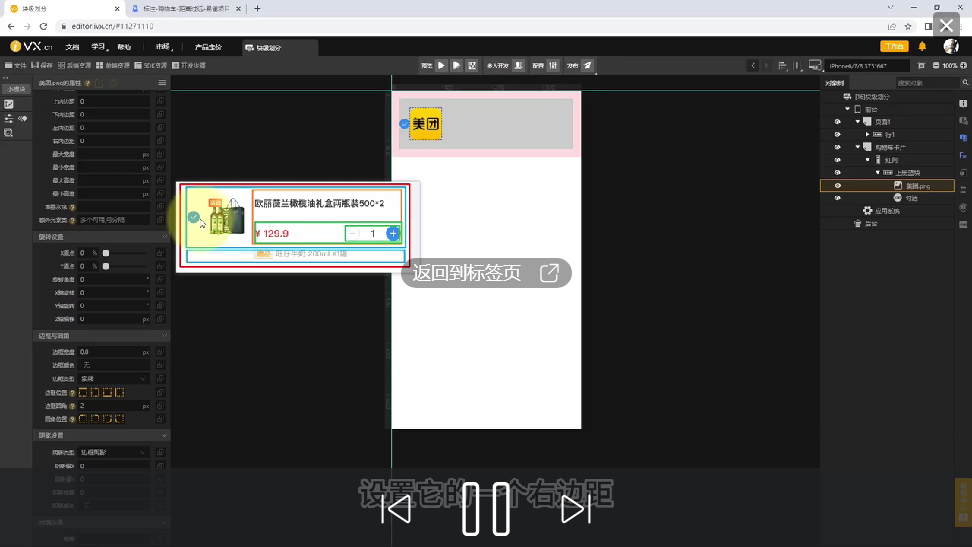Image resolution: width=972 pixels, height=547 pixels.
Task: Open the properties panel hamburger menu
Action: point(162,82)
